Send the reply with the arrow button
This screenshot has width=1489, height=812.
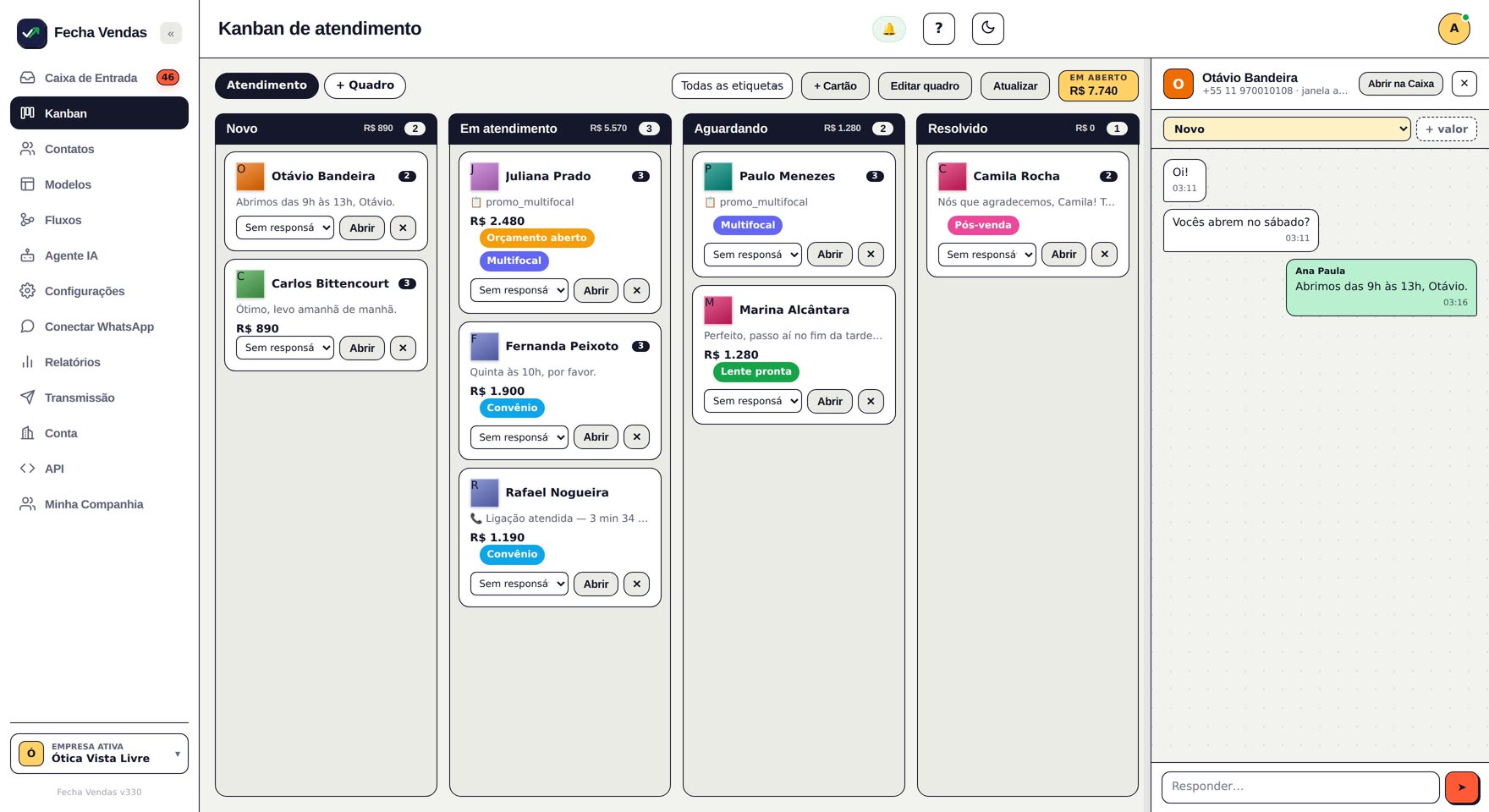[1462, 787]
